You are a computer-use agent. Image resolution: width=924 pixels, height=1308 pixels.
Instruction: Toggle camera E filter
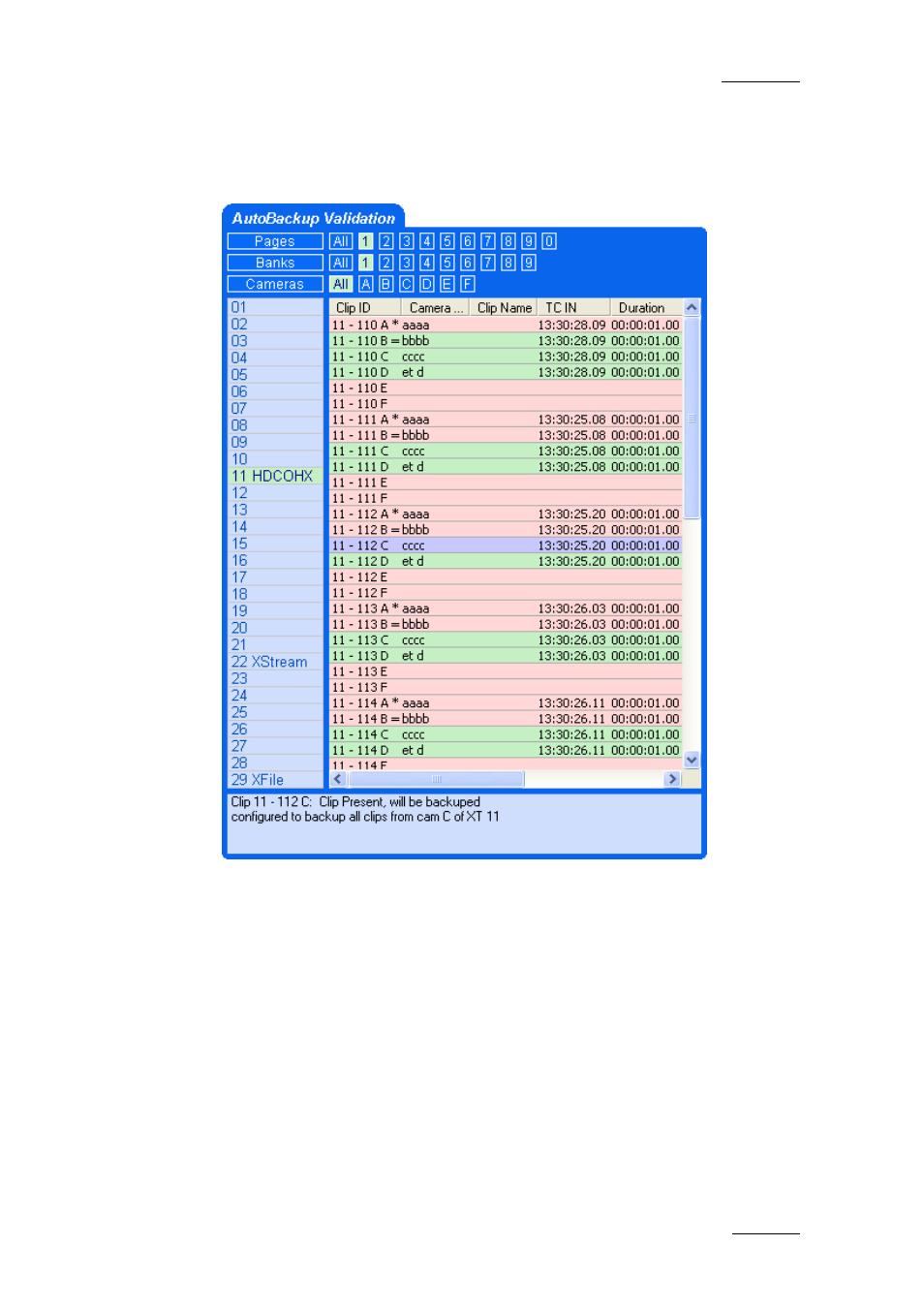click(447, 284)
